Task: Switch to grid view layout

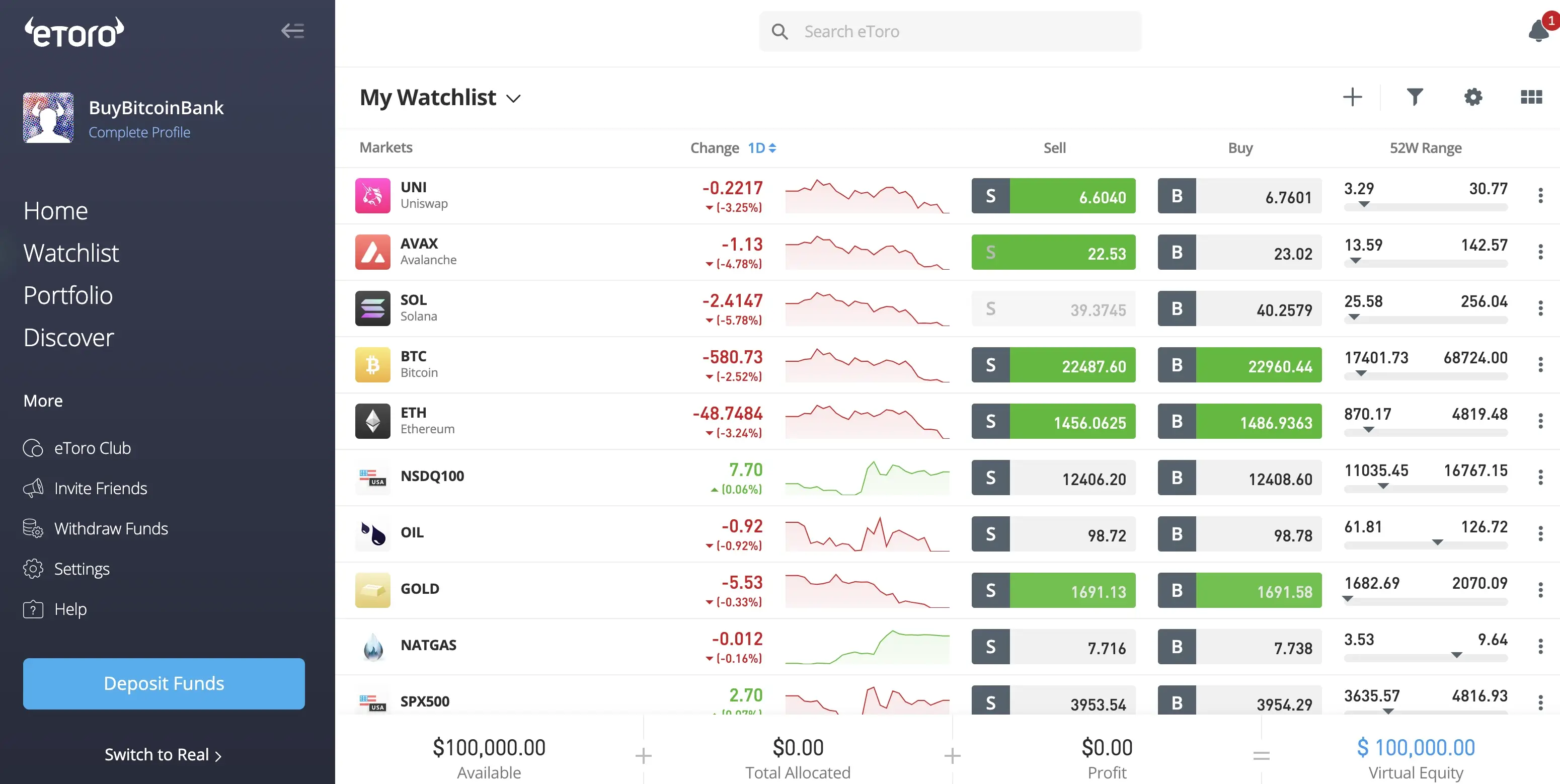Action: [1531, 97]
